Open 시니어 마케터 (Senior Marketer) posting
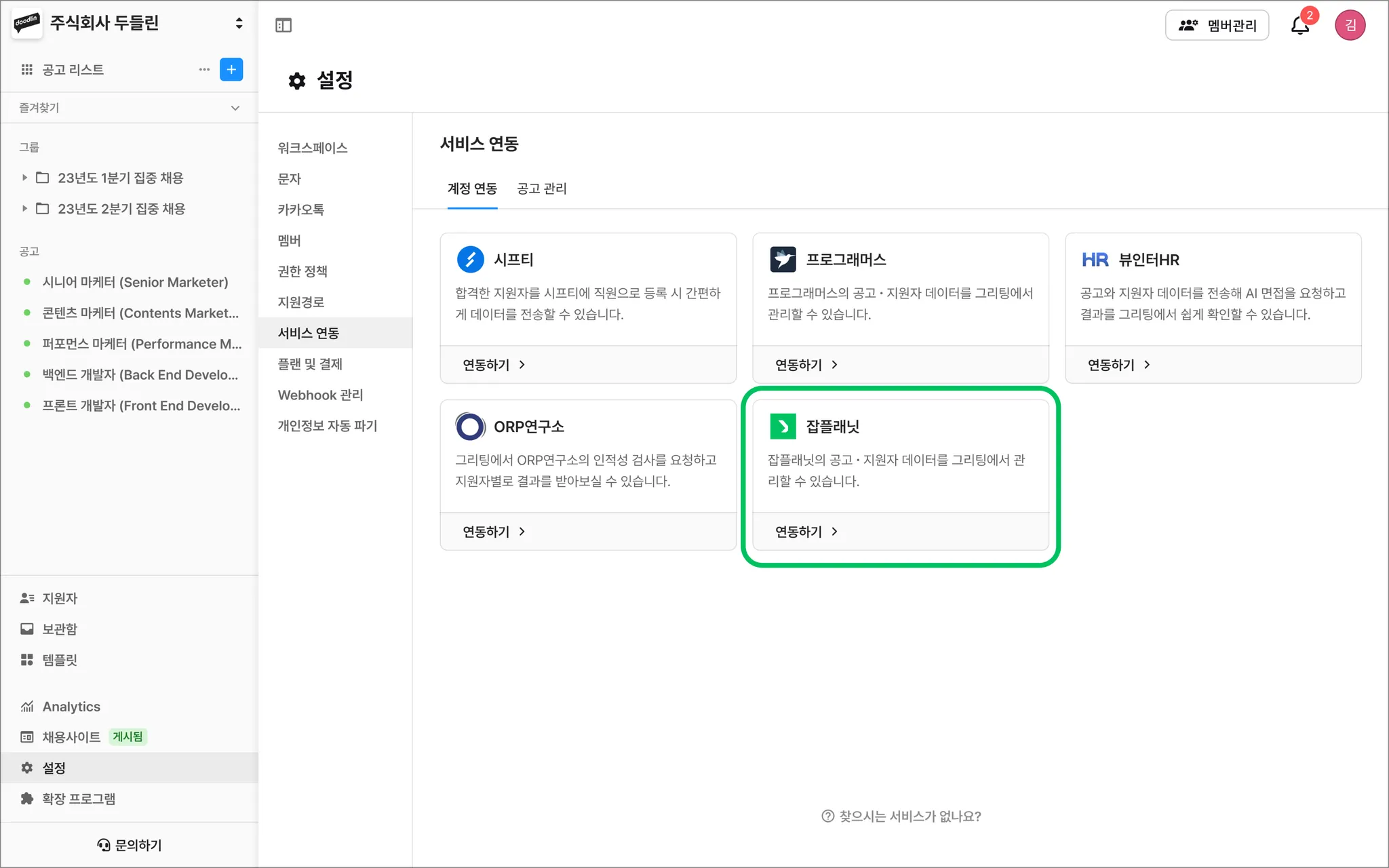This screenshot has width=1389, height=868. (135, 282)
